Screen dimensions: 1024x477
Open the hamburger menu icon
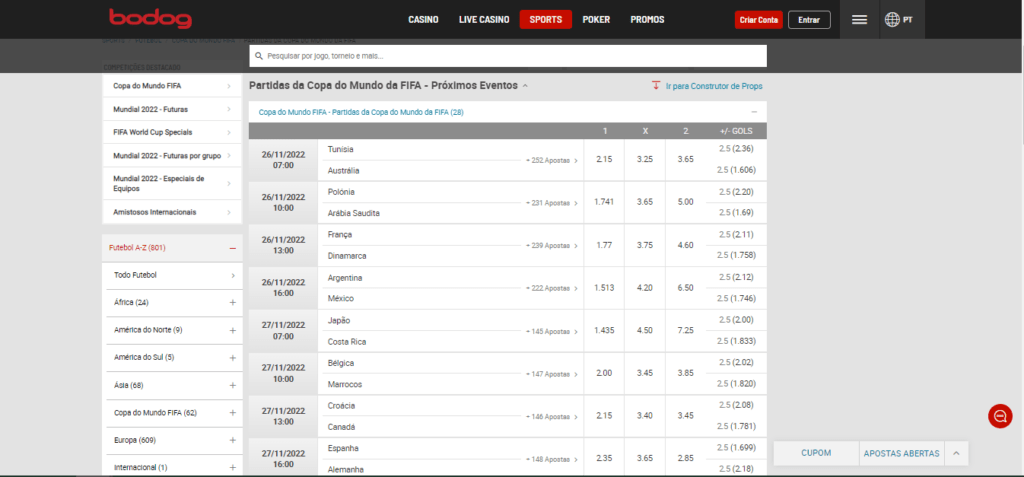tap(859, 20)
